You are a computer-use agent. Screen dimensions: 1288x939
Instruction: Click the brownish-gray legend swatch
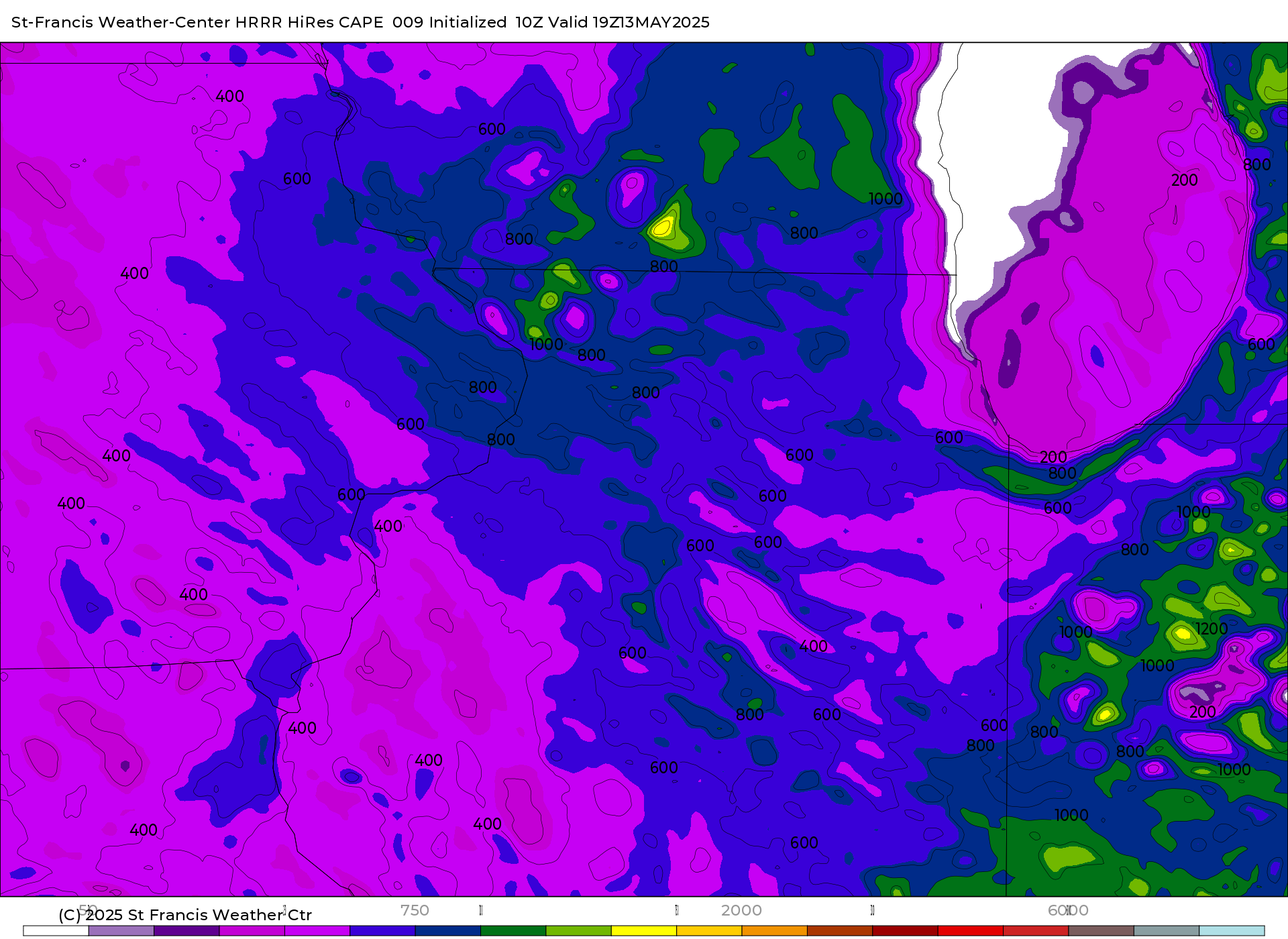(x=1101, y=931)
